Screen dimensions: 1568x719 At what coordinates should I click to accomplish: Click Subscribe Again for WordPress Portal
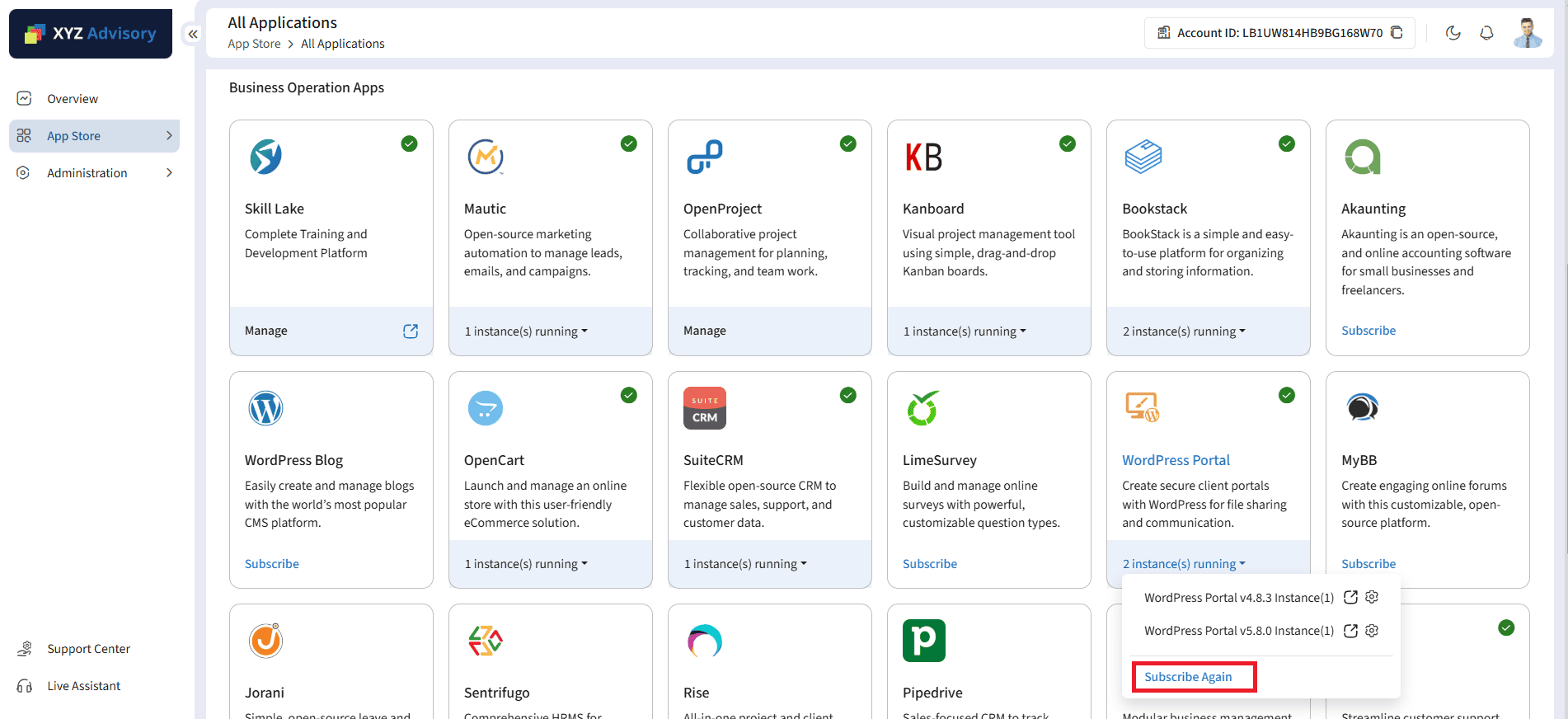1188,677
